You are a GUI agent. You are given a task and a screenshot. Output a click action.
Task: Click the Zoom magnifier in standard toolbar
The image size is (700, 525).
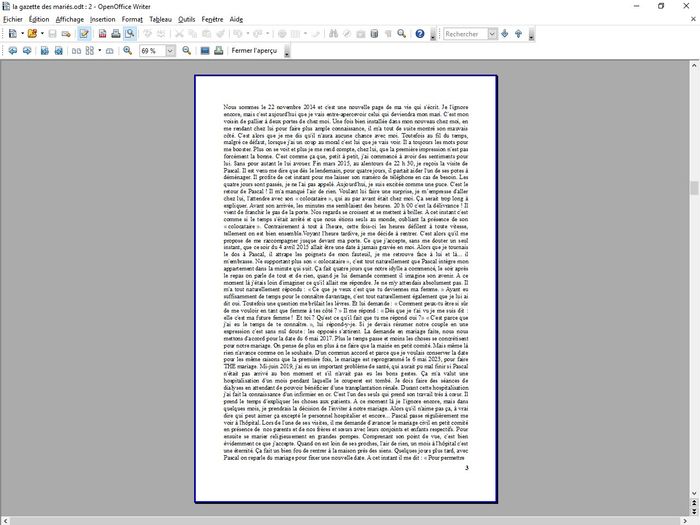pos(402,33)
